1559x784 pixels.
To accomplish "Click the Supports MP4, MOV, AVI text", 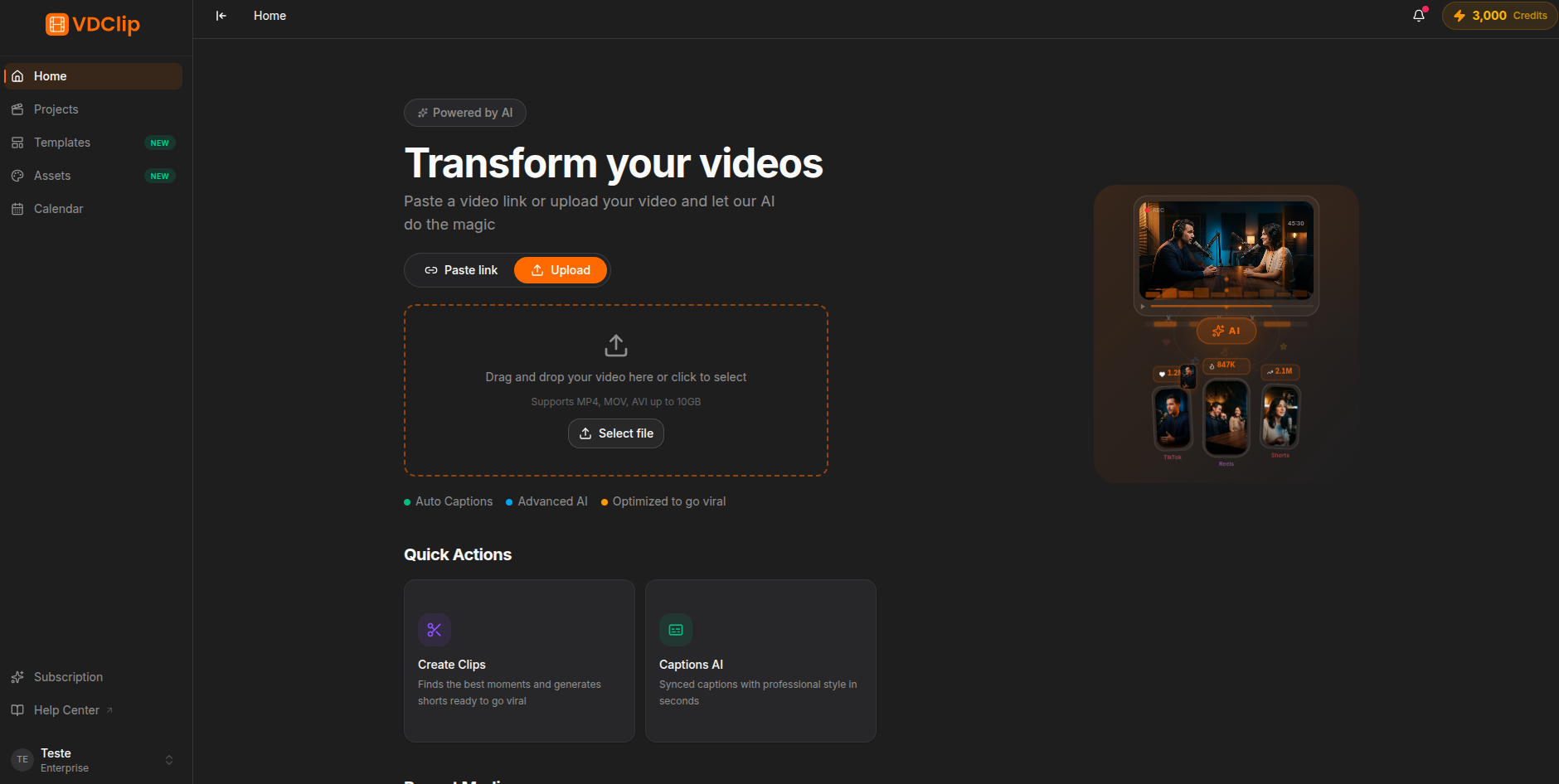I will click(616, 402).
